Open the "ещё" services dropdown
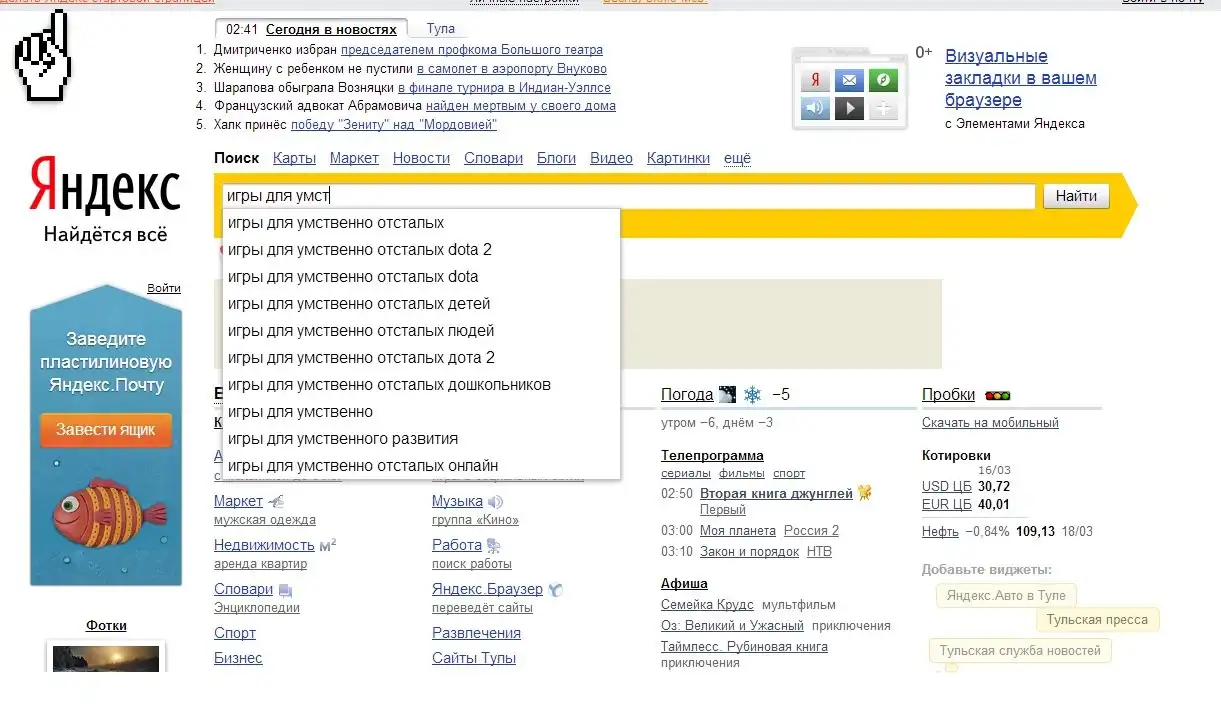The height and width of the screenshot is (713, 1221). pyautogui.click(x=737, y=158)
